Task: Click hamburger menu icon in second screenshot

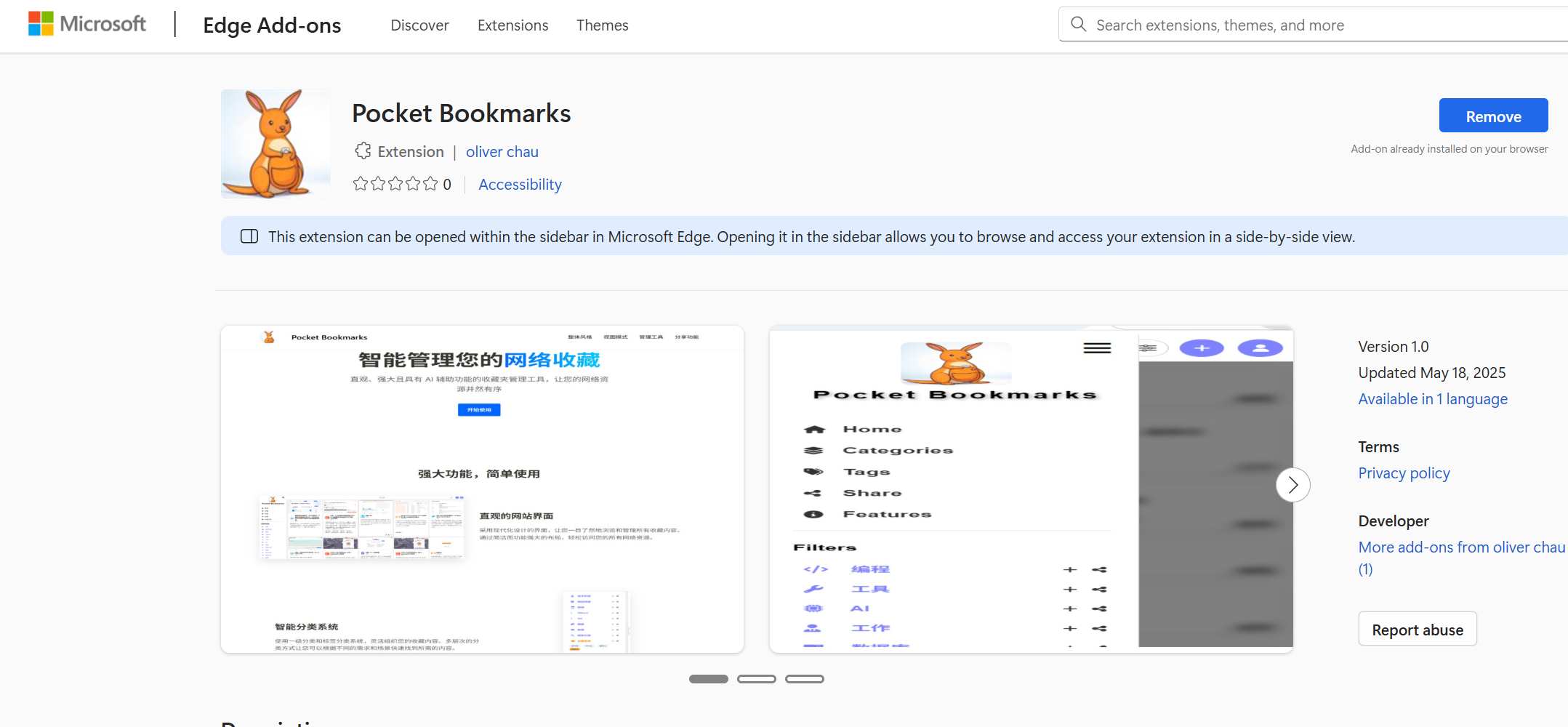Action: point(1097,348)
